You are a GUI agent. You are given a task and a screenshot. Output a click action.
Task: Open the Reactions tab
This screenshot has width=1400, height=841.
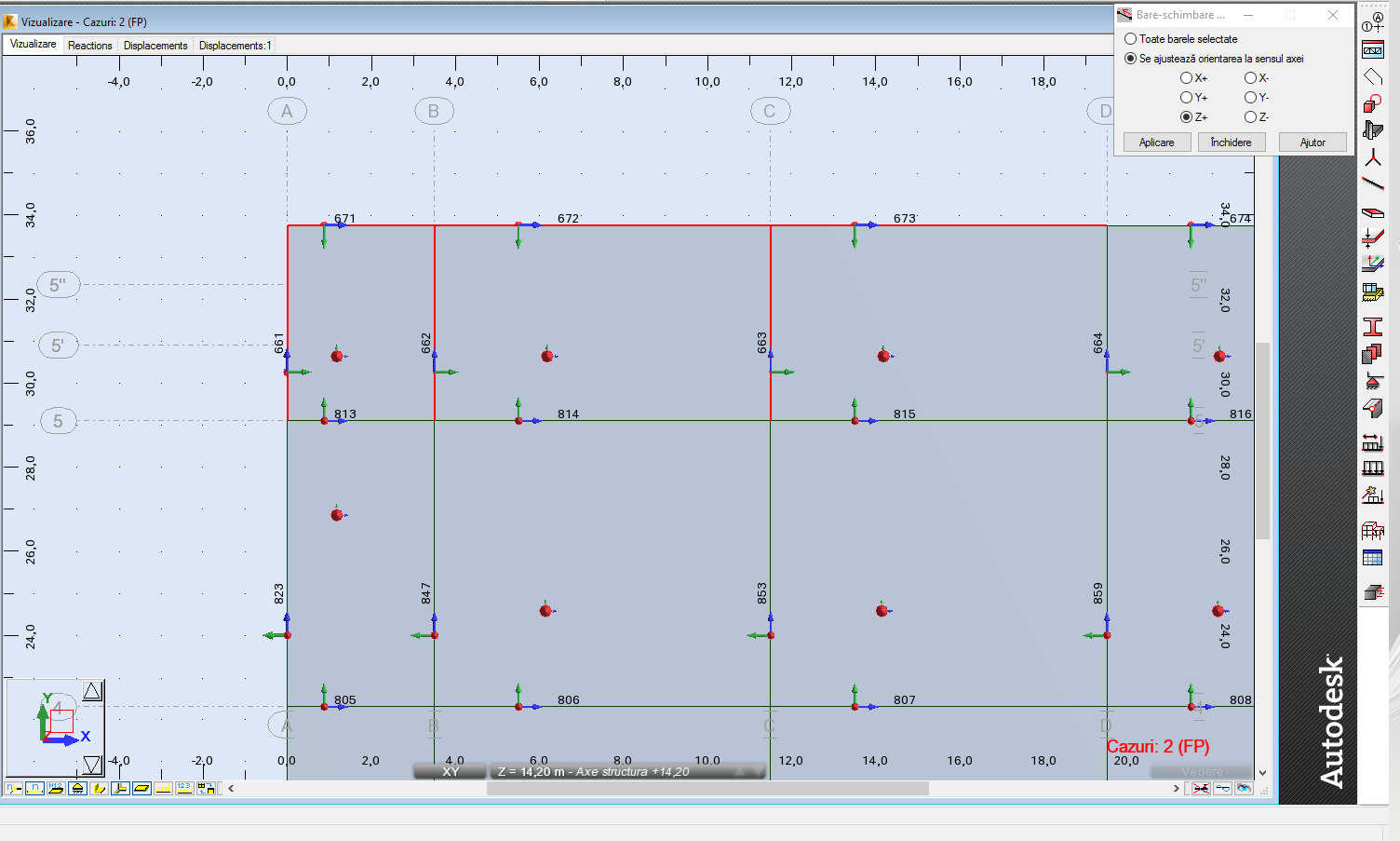(x=90, y=45)
